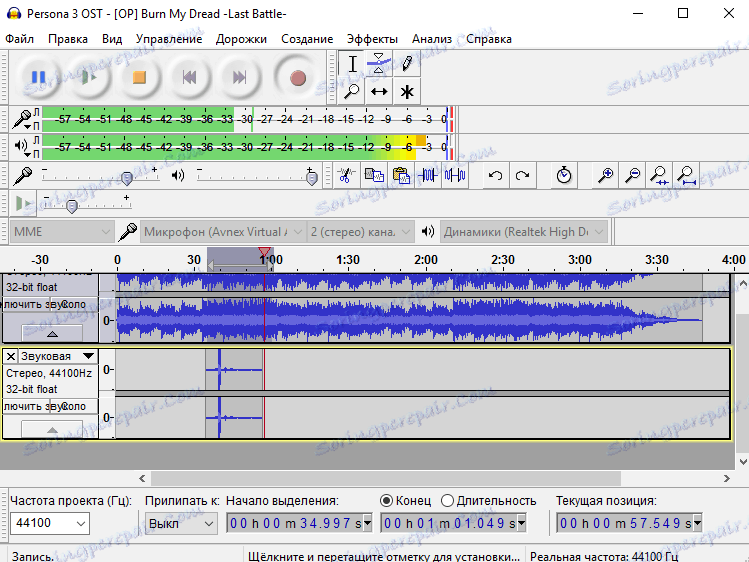
Task: Click the Cut scissors icon
Action: click(x=345, y=175)
